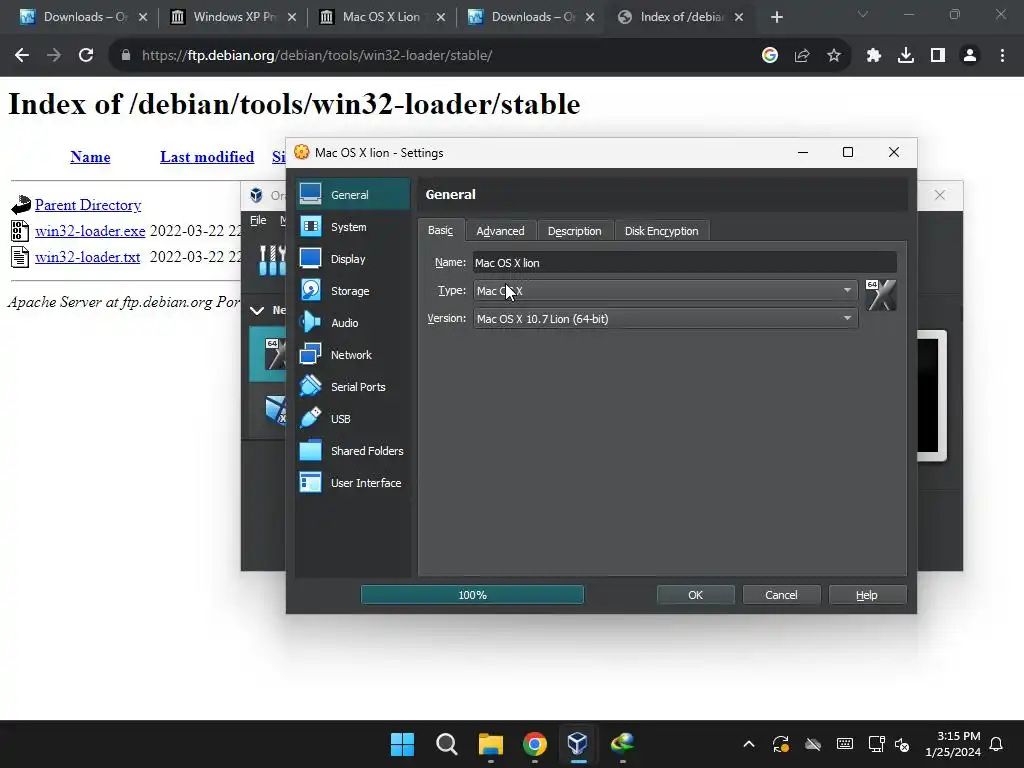Screen dimensions: 1024x768
Task: Open USB settings category
Action: (353, 419)
